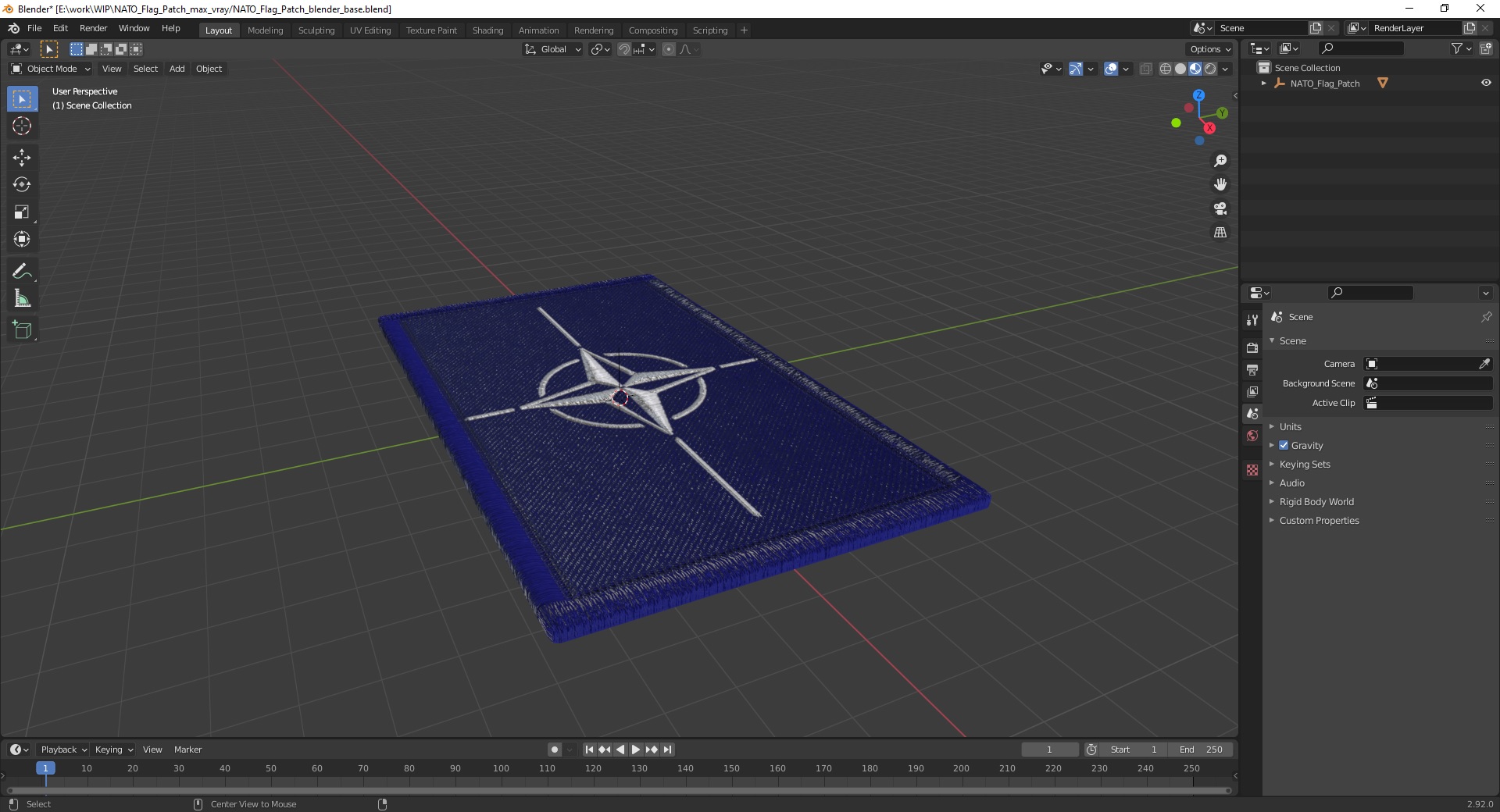The image size is (1500, 812).
Task: Select the Rotate tool
Action: 22,185
